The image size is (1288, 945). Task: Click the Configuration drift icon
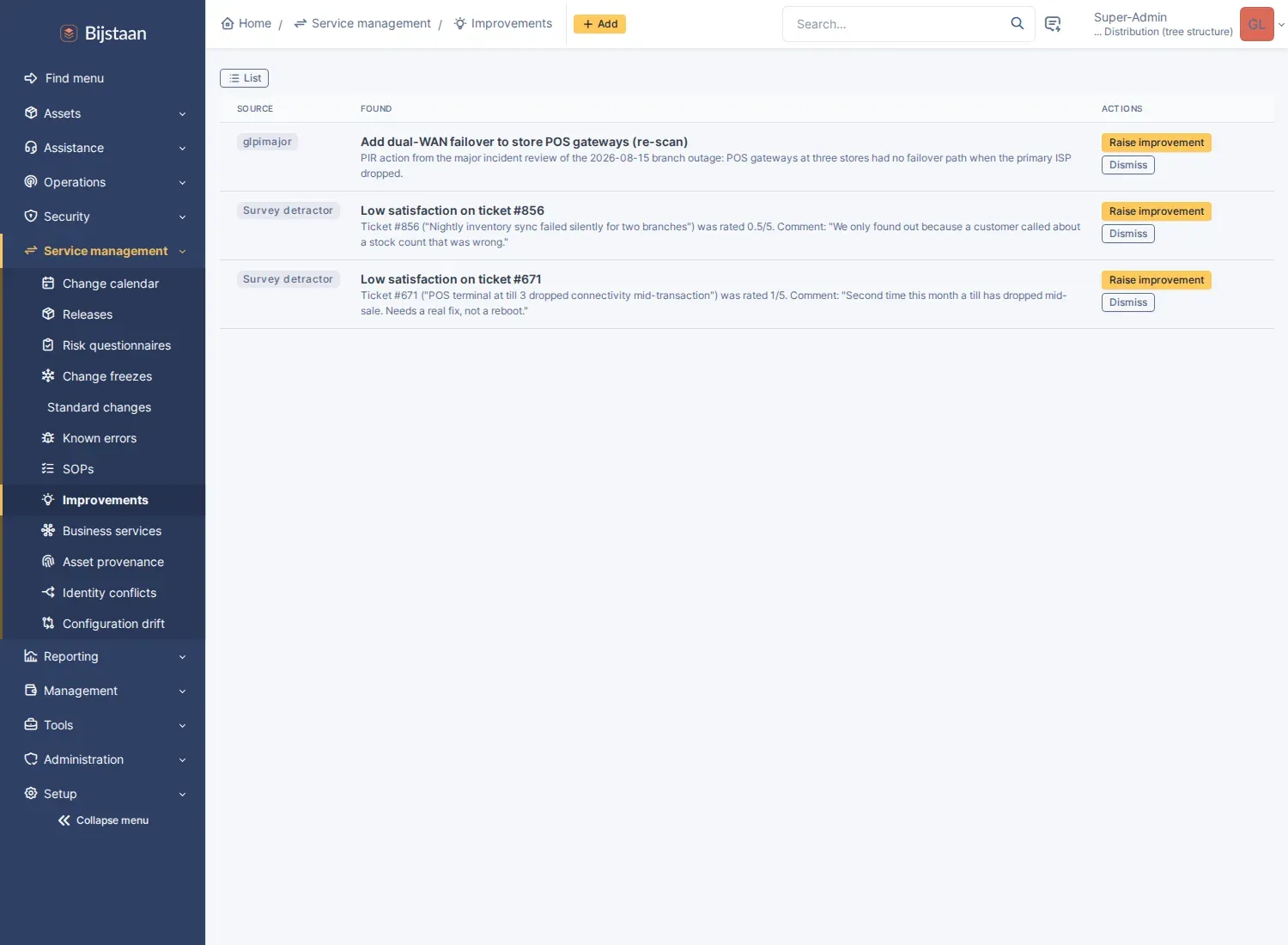48,623
